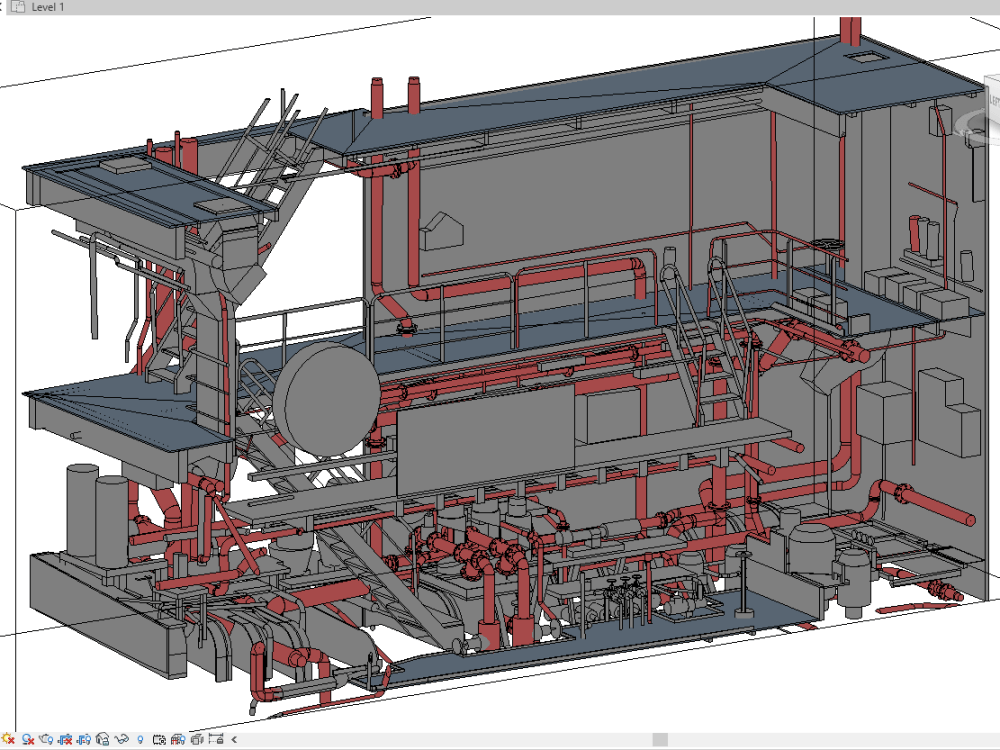
Task: Enable the Crop View
Action: click(66, 740)
